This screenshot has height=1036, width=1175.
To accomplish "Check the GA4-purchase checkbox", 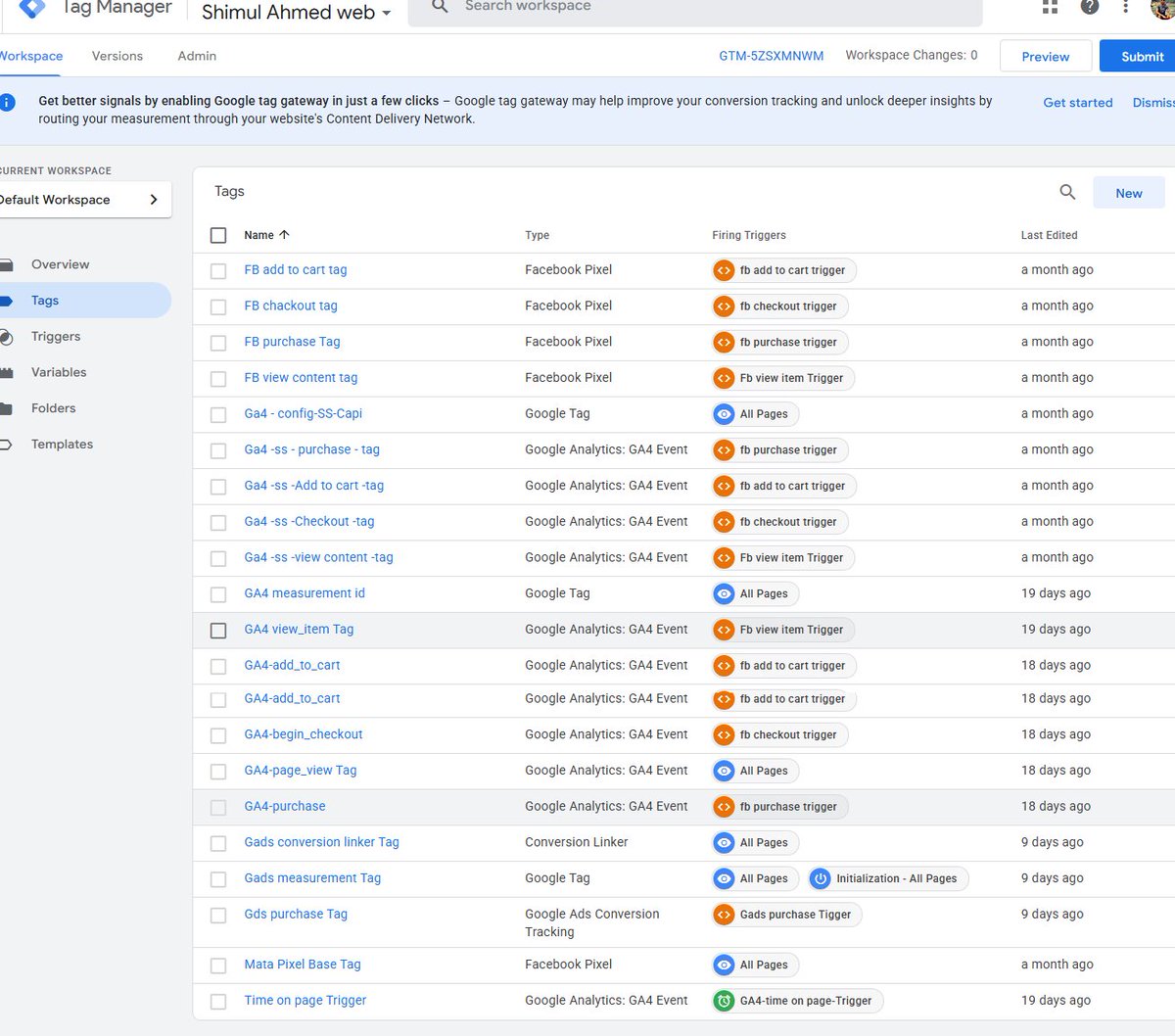I will [218, 808].
